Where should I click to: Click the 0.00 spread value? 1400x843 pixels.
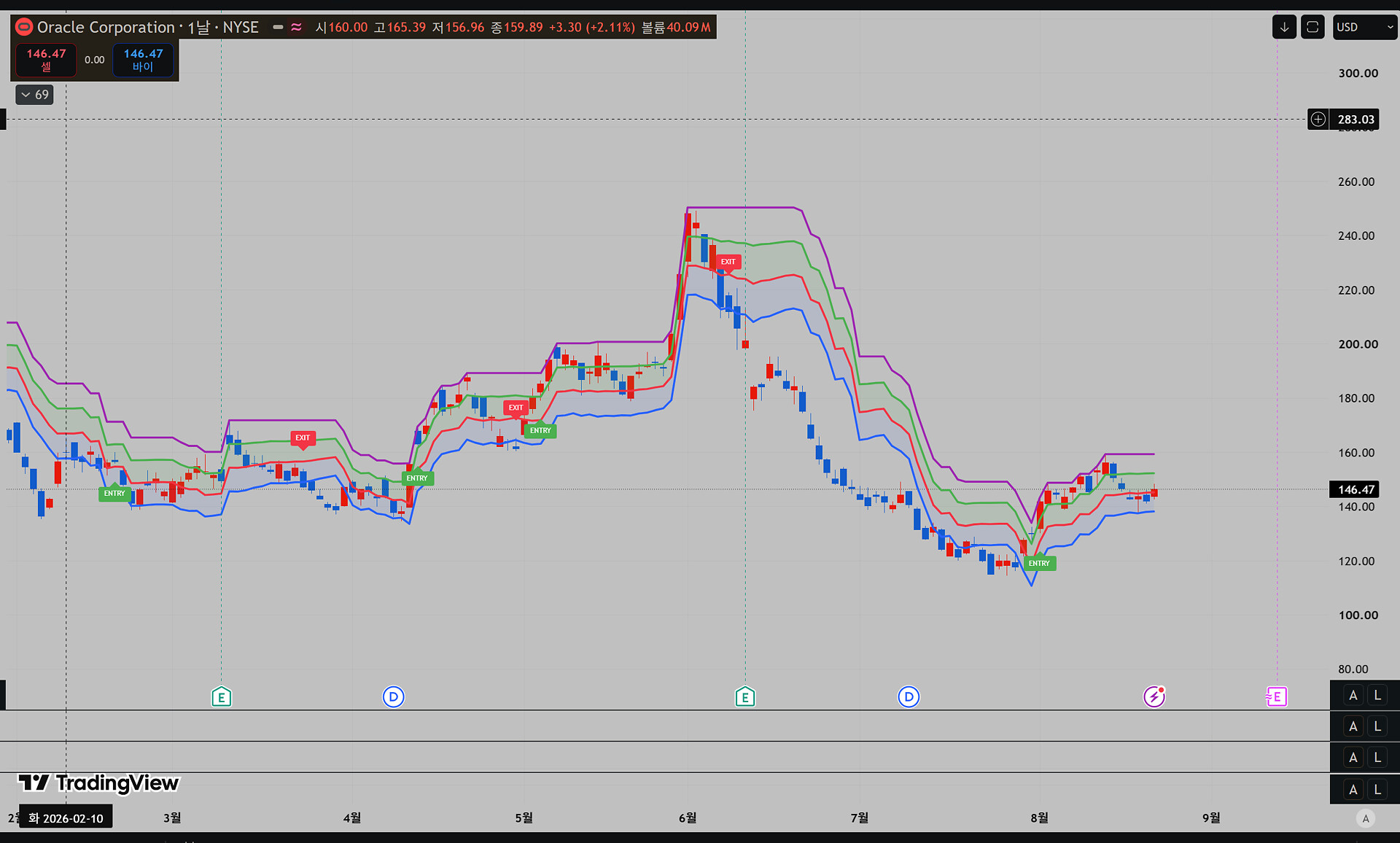click(x=95, y=60)
